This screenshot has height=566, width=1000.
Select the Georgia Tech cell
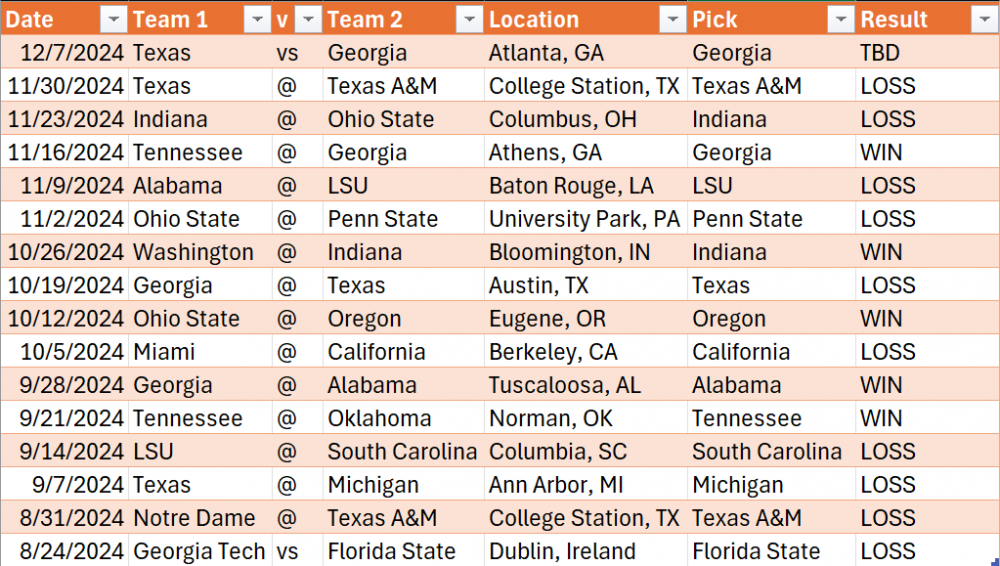(199, 551)
